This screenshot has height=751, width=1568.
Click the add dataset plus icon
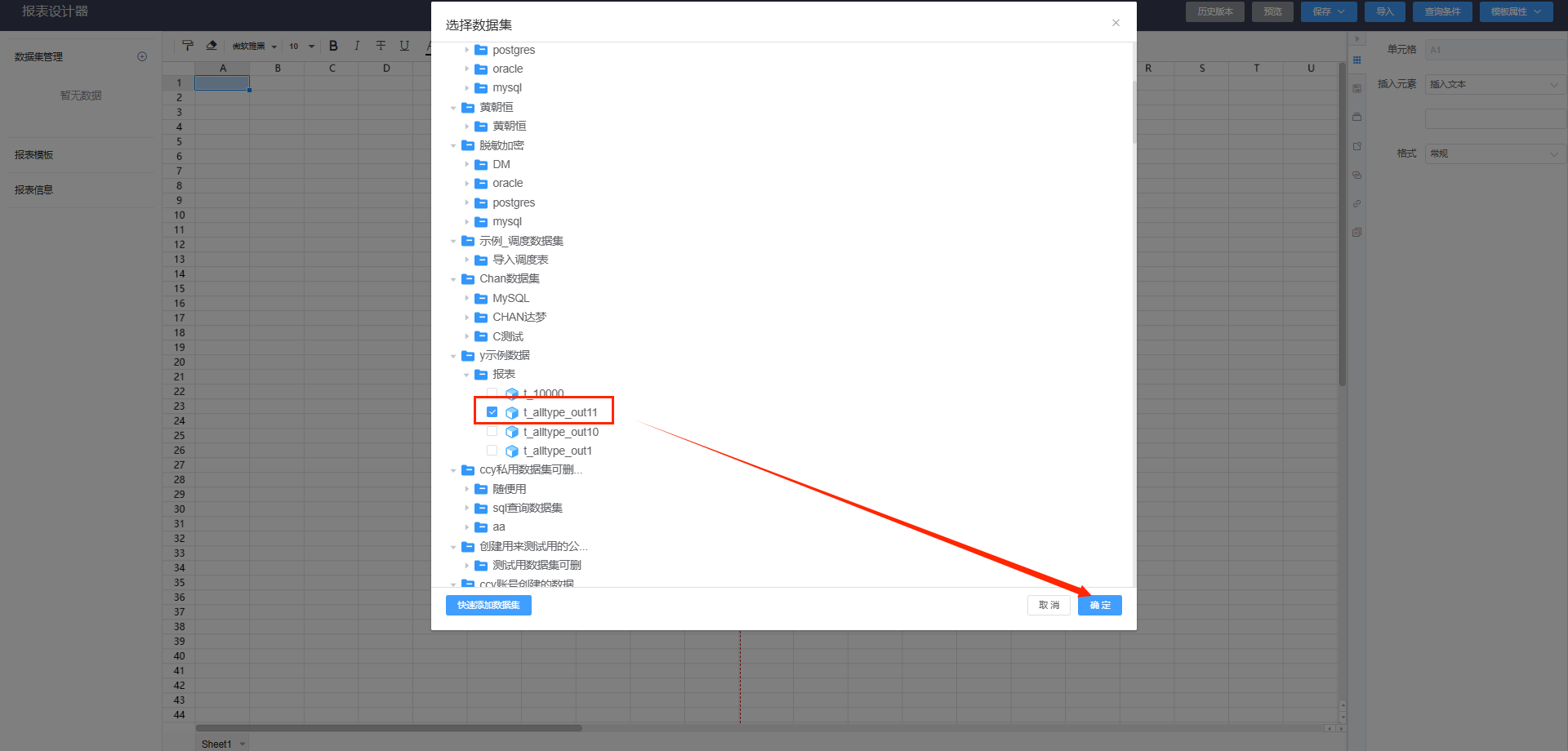[142, 56]
